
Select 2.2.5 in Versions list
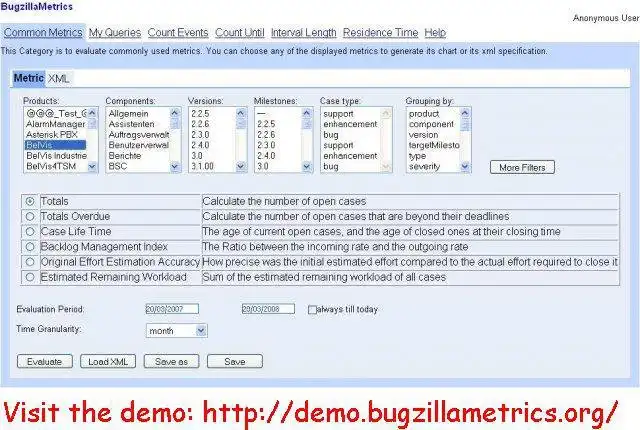pyautogui.click(x=212, y=114)
